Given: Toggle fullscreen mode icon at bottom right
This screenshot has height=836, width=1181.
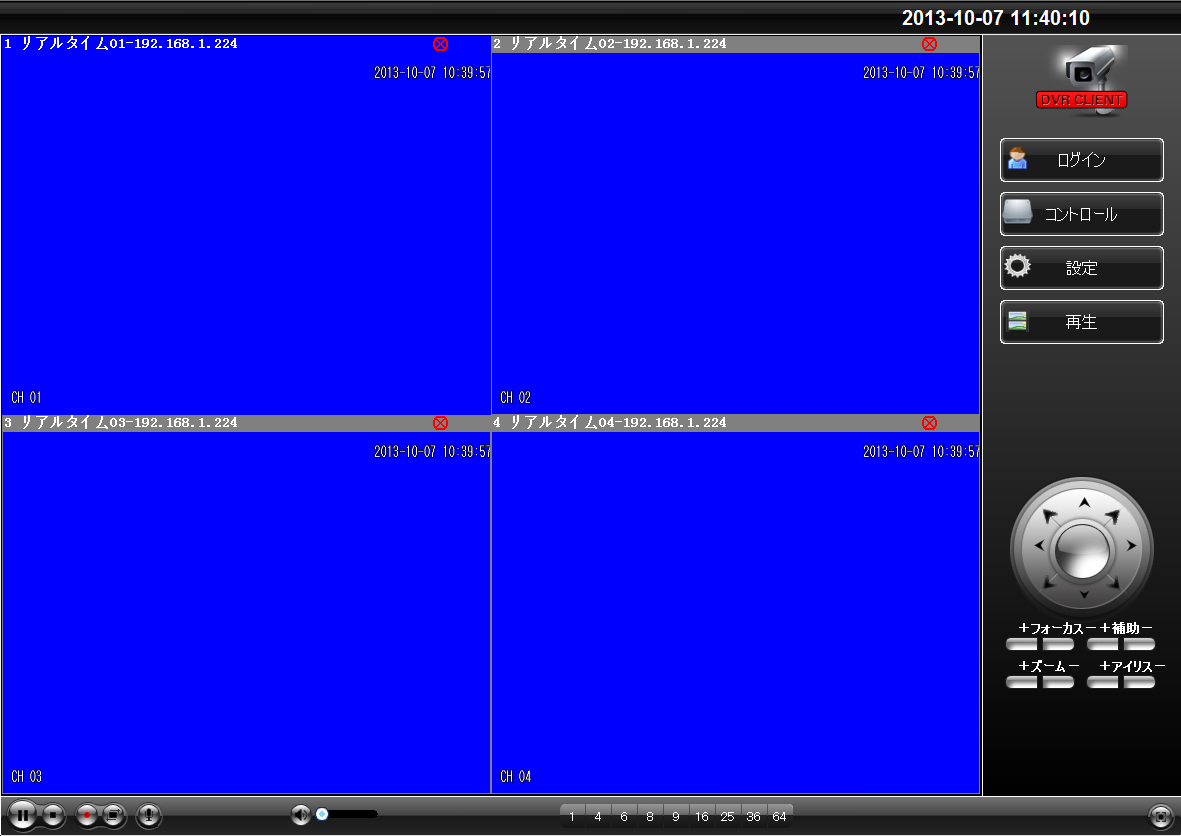Looking at the screenshot, I should coord(1161,816).
